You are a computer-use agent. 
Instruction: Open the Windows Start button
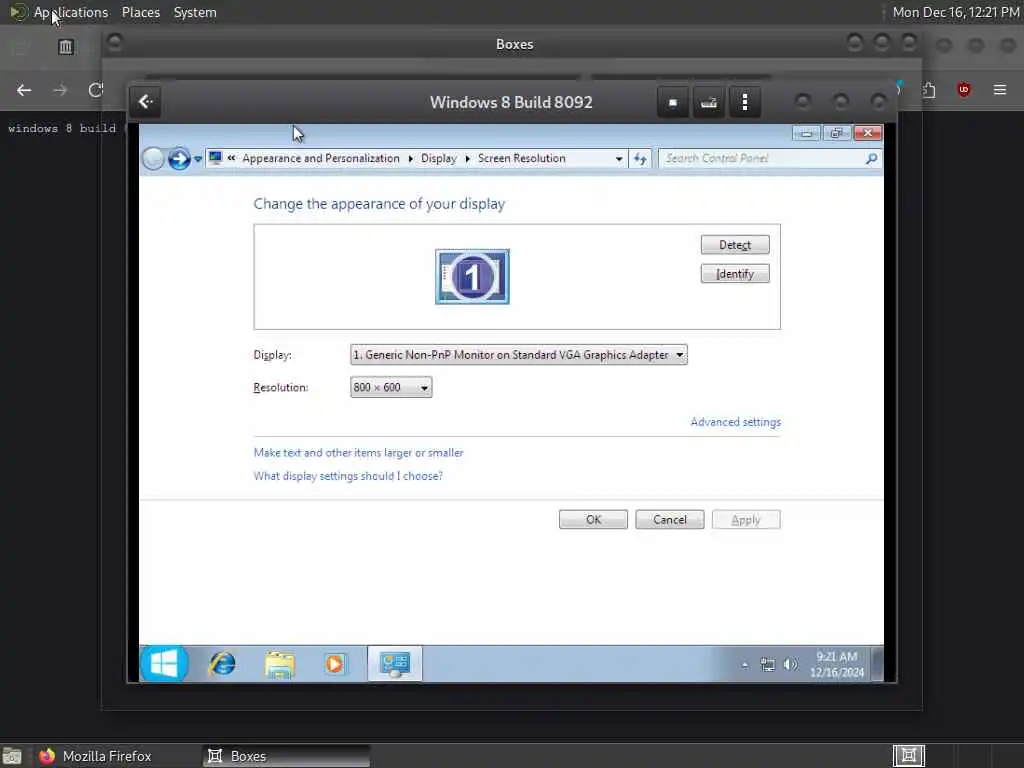point(164,664)
